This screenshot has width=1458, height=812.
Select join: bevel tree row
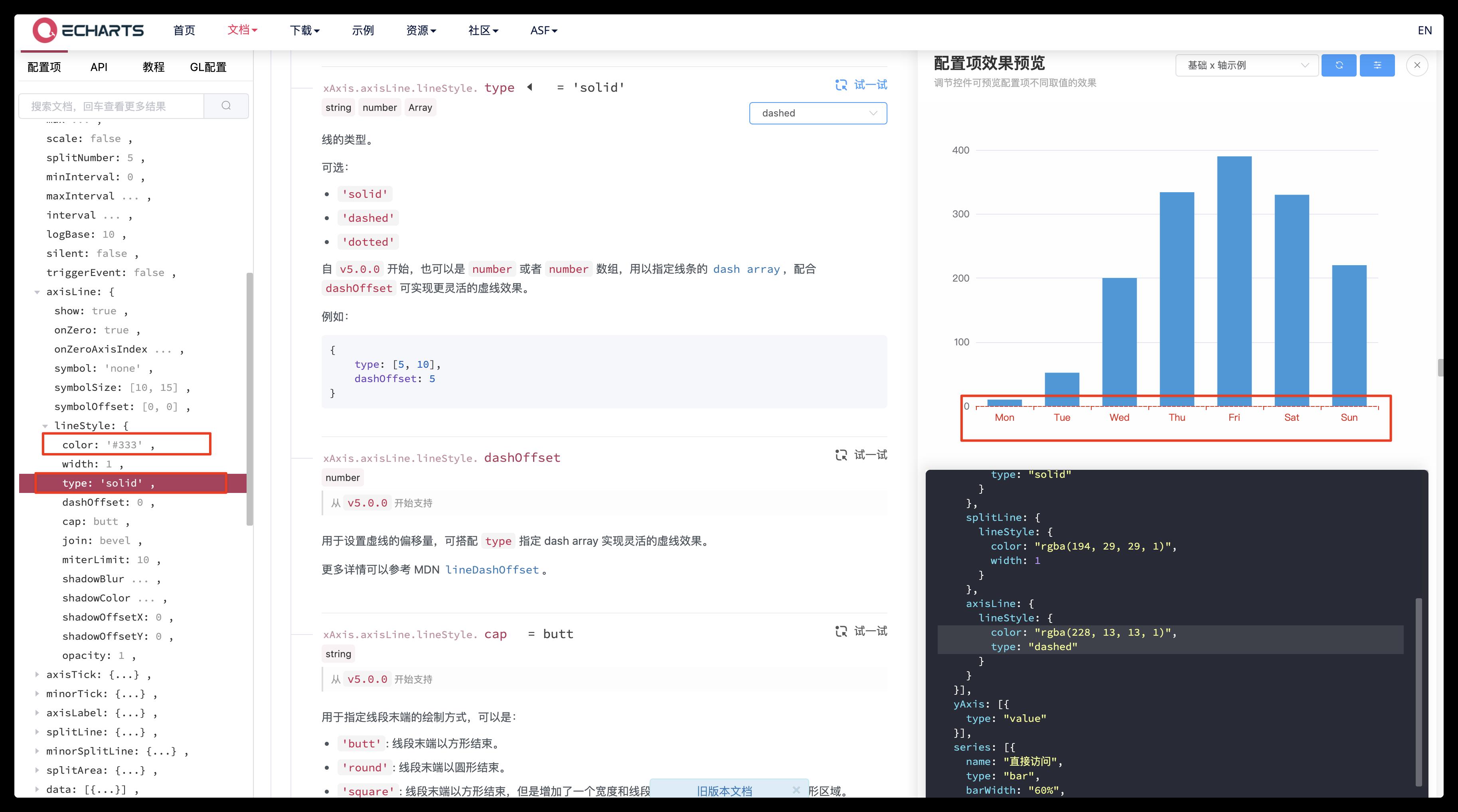coord(102,541)
